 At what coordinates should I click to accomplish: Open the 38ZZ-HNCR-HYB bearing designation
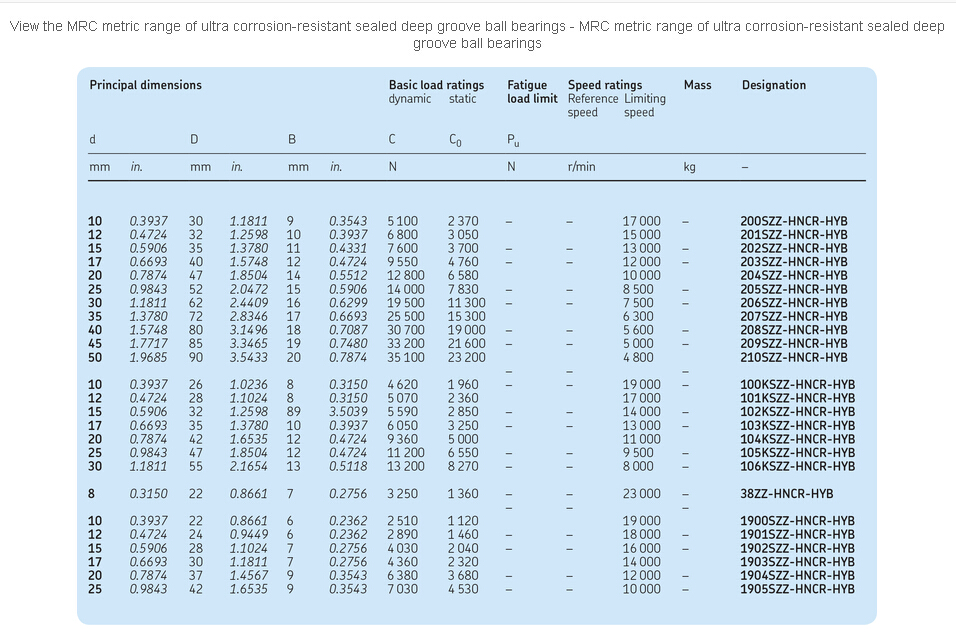[786, 494]
